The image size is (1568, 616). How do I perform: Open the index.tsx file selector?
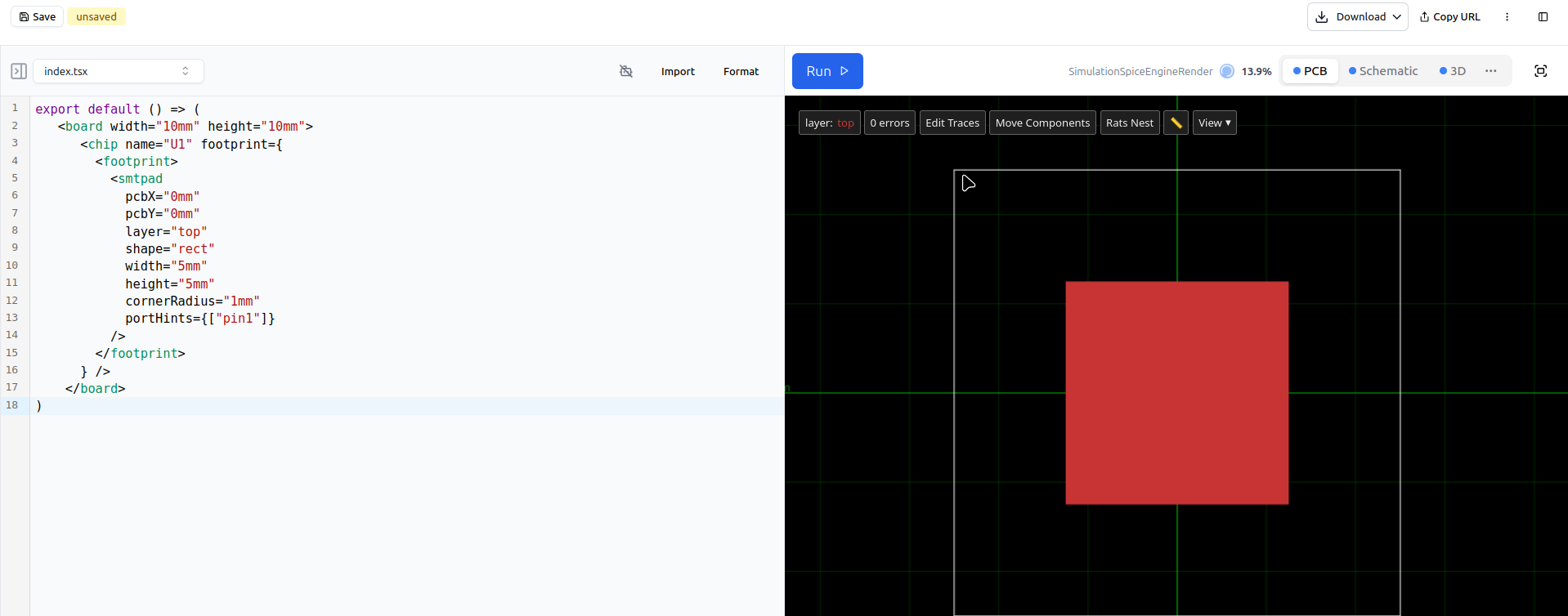pos(119,71)
